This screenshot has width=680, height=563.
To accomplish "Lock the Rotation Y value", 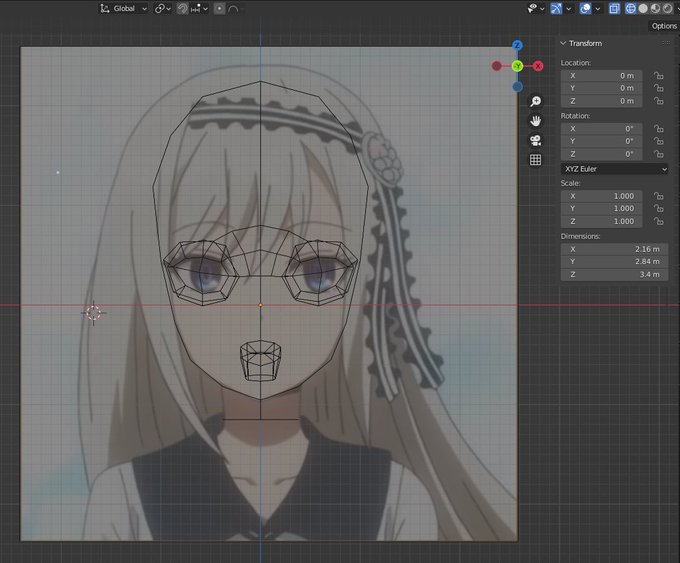I will 658,141.
